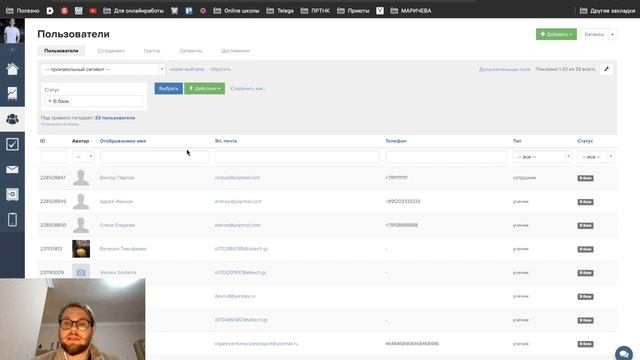
Task: Select the users group icon in the sidebar
Action: point(12,119)
